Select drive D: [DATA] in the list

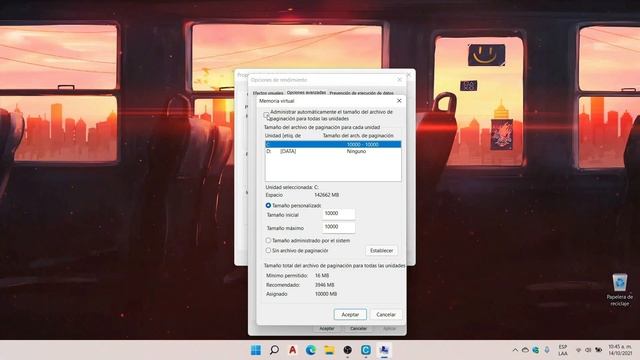[333, 151]
